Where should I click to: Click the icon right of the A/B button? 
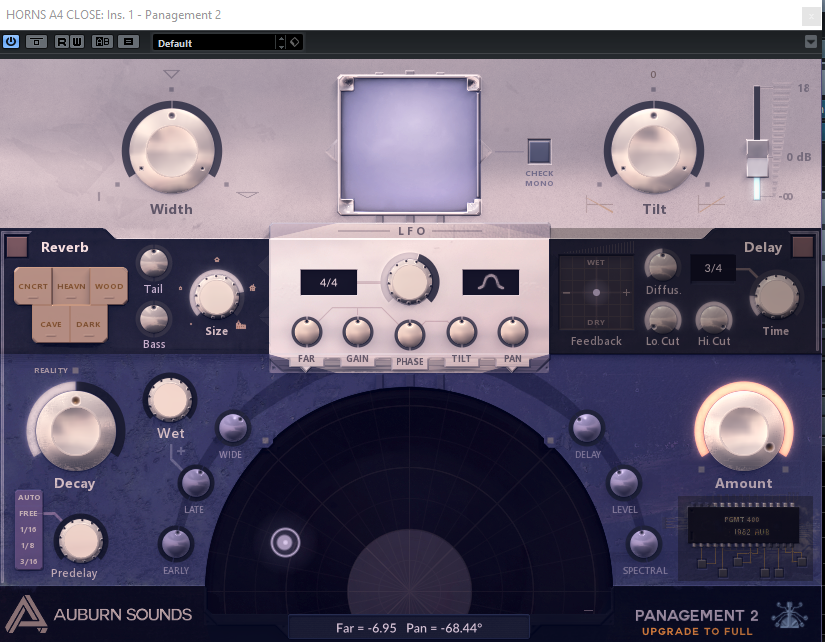pyautogui.click(x=128, y=42)
